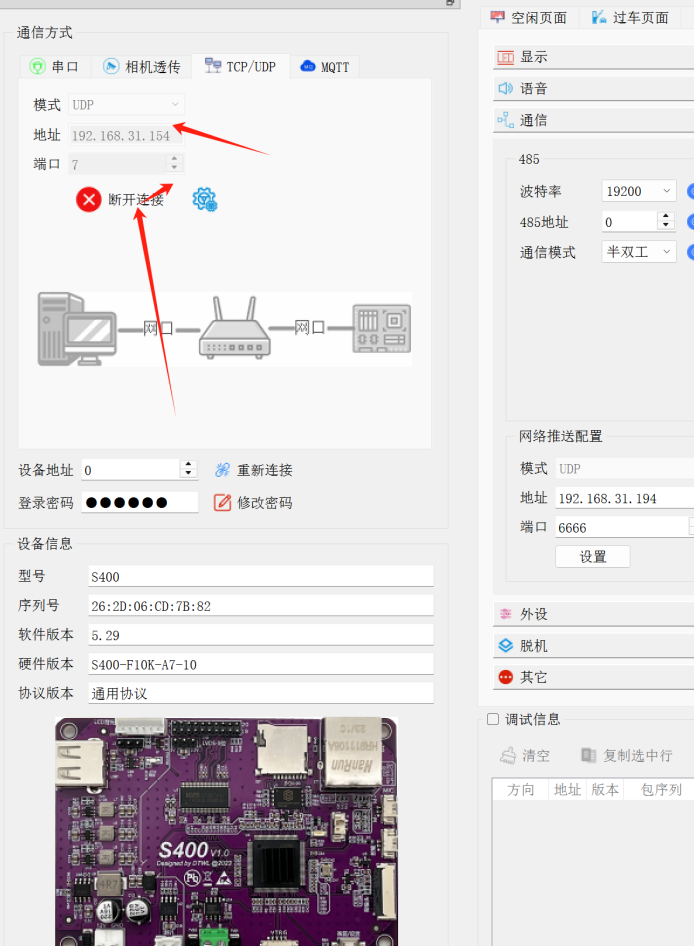Click the 复制选中行 button label
Image resolution: width=694 pixels, height=946 pixels.
(x=638, y=755)
